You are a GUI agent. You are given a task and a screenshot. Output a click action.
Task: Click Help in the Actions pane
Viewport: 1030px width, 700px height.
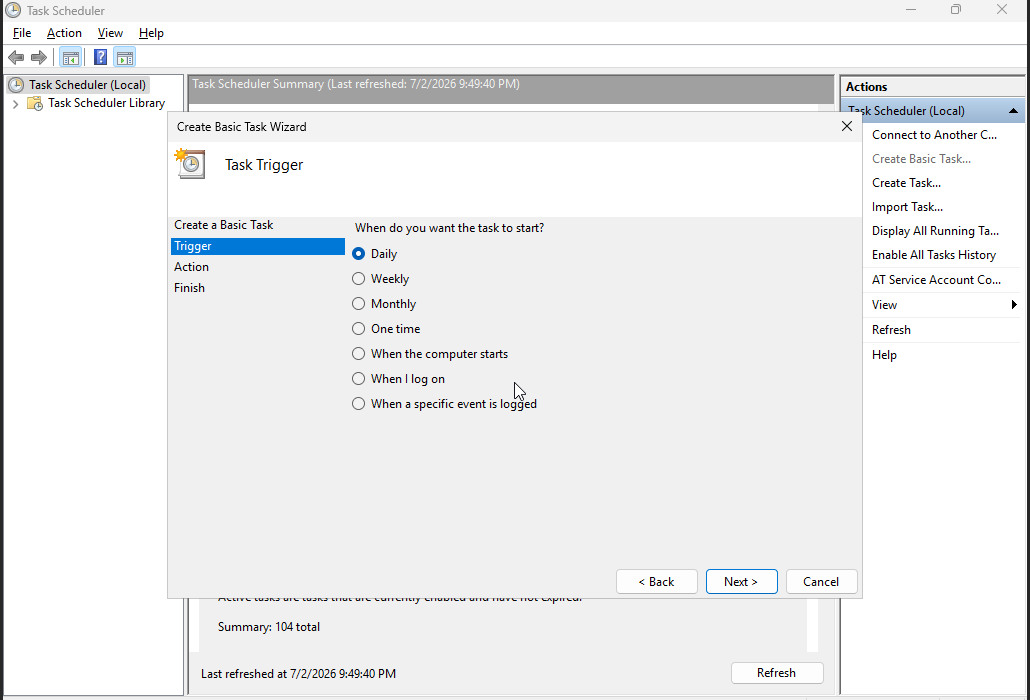pos(884,355)
